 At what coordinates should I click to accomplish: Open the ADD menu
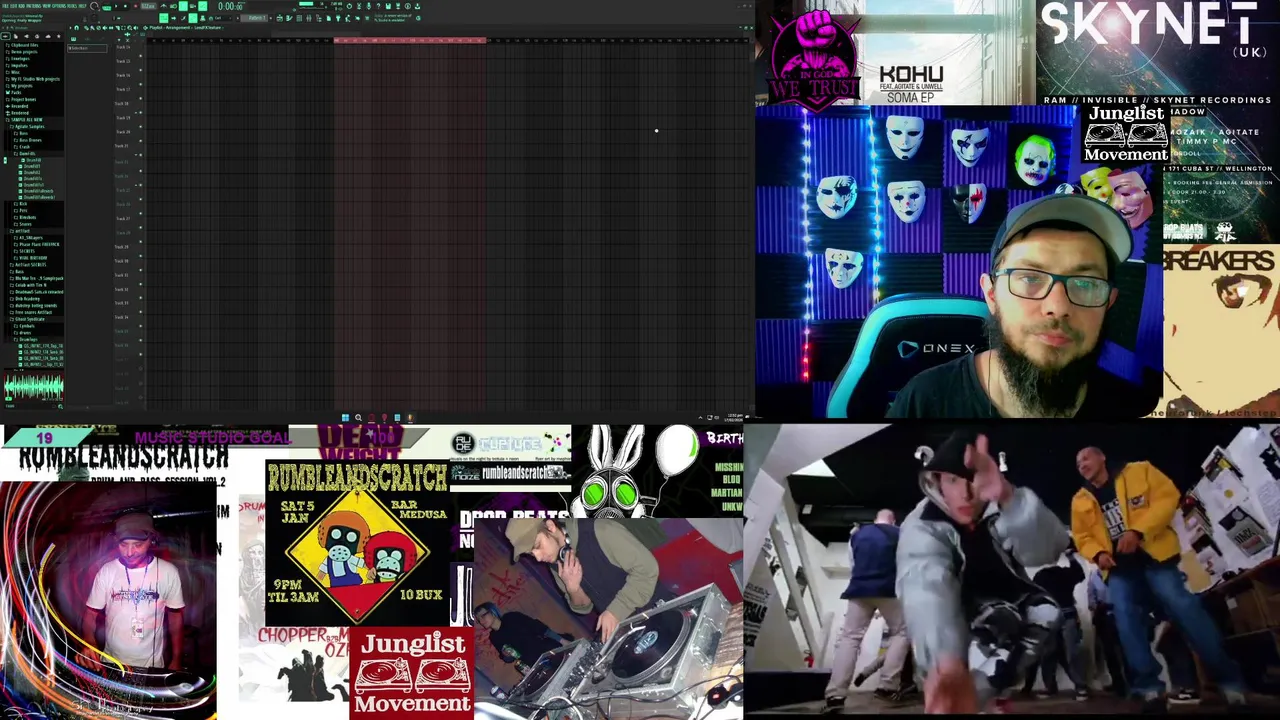click(21, 6)
